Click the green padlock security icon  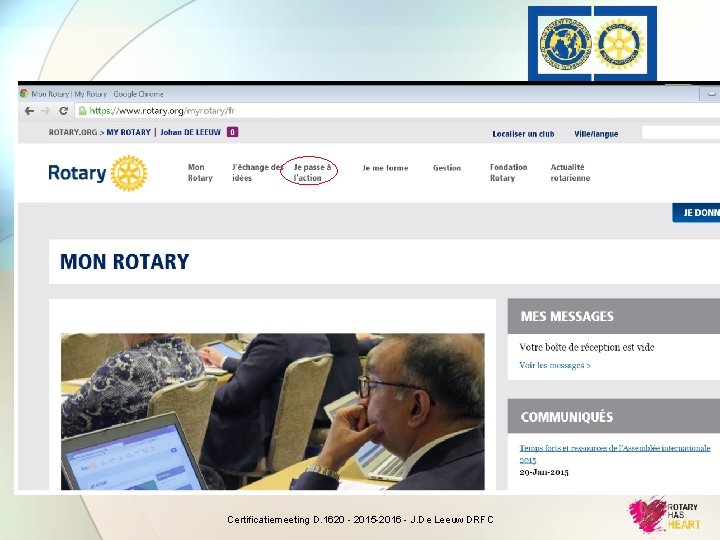point(82,111)
